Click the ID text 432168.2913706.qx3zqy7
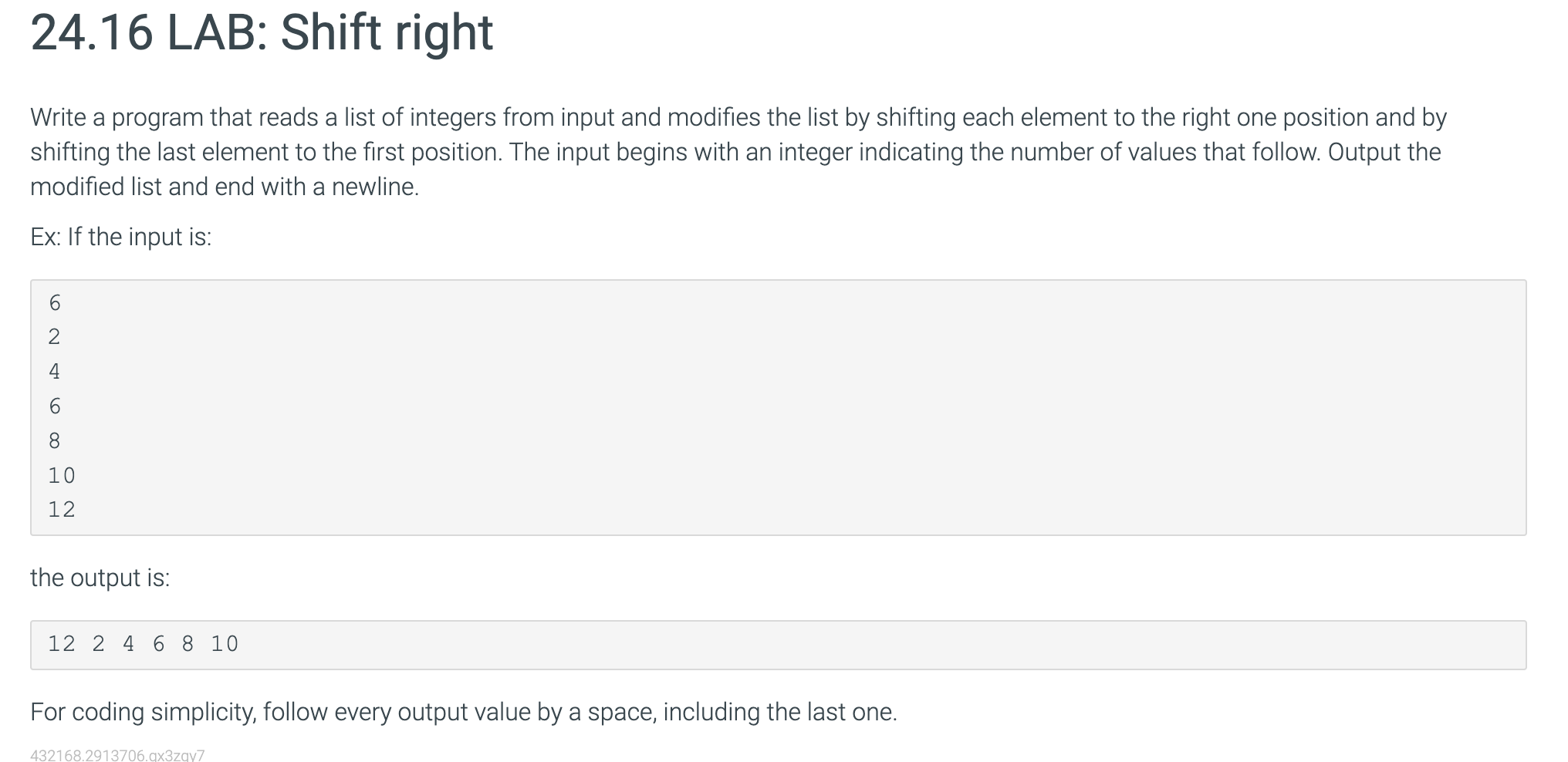Screen dimensions: 1568x762 118,755
